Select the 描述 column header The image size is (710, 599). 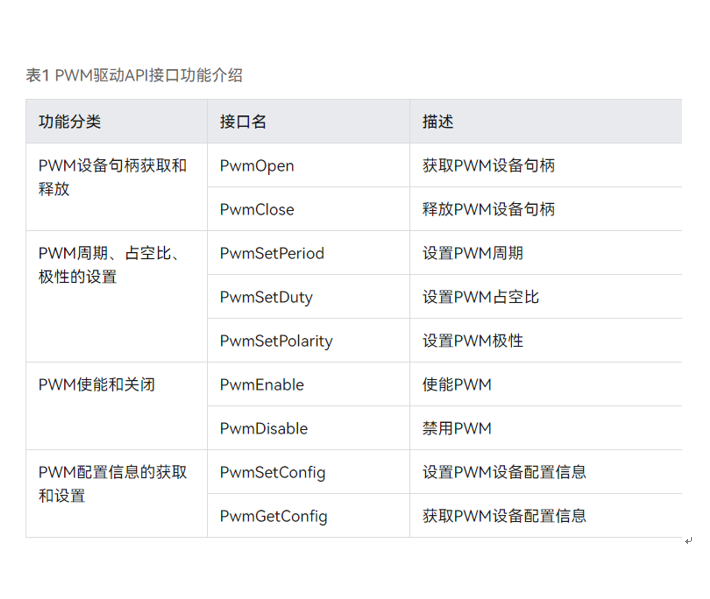(438, 122)
